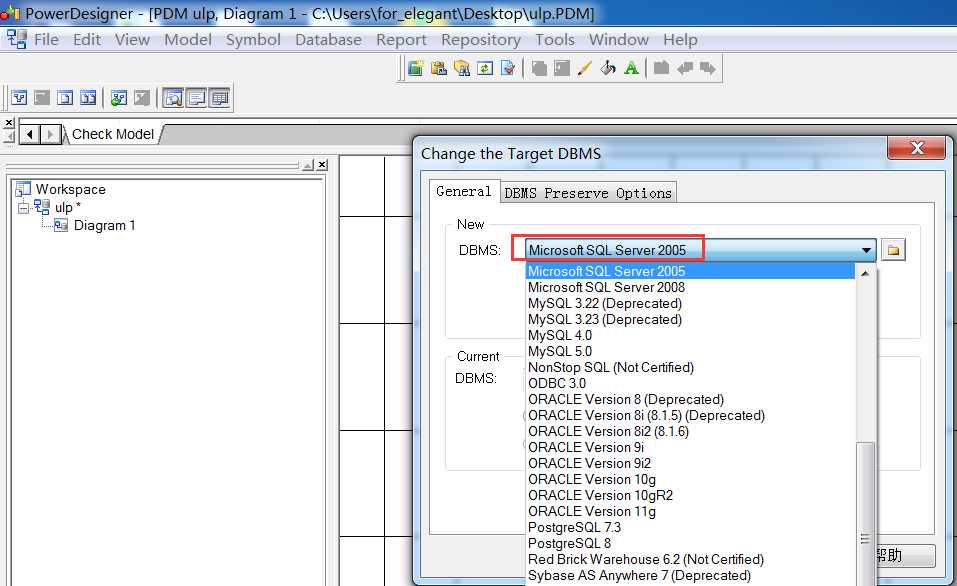Select the paint bucket fill icon
The image size is (957, 586).
coord(608,68)
